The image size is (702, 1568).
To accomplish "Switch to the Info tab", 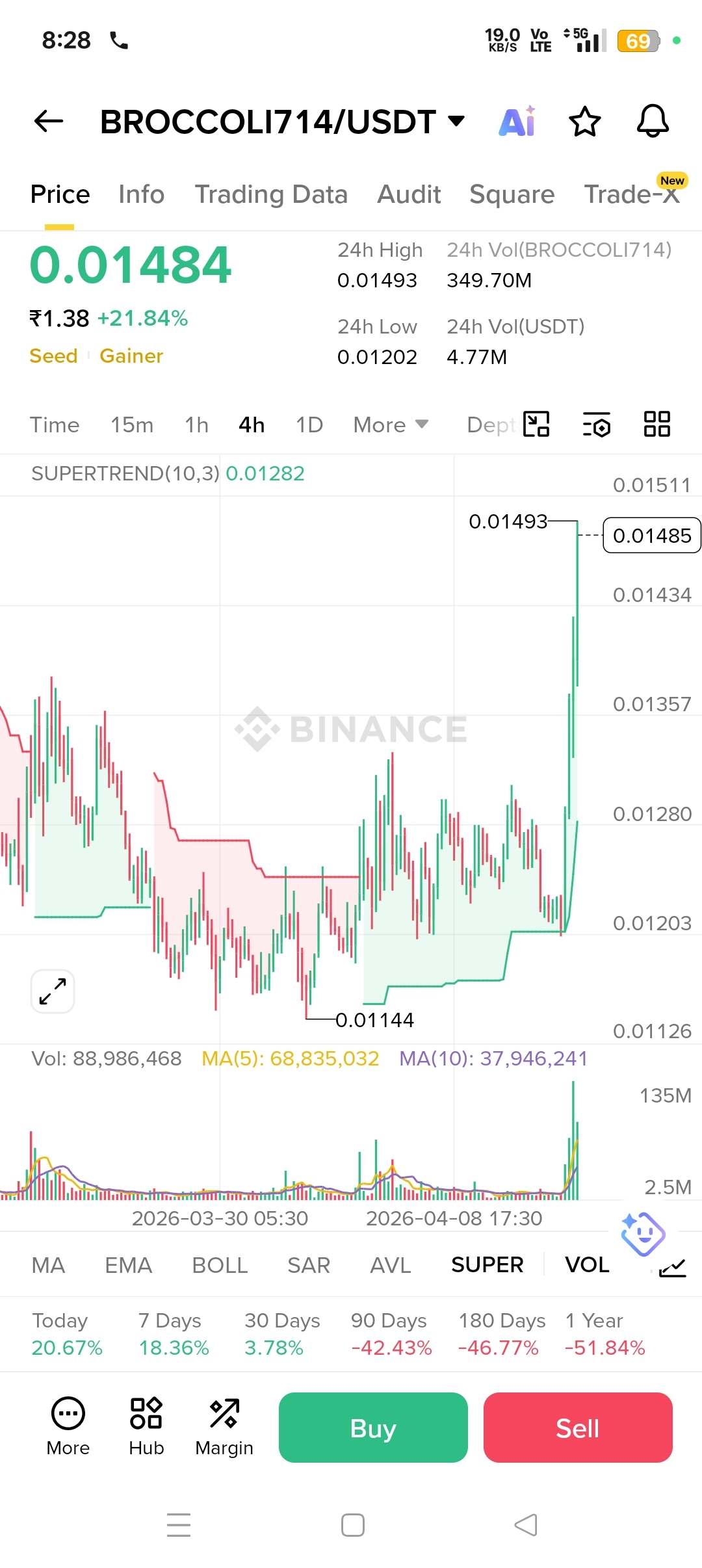I will [x=141, y=194].
